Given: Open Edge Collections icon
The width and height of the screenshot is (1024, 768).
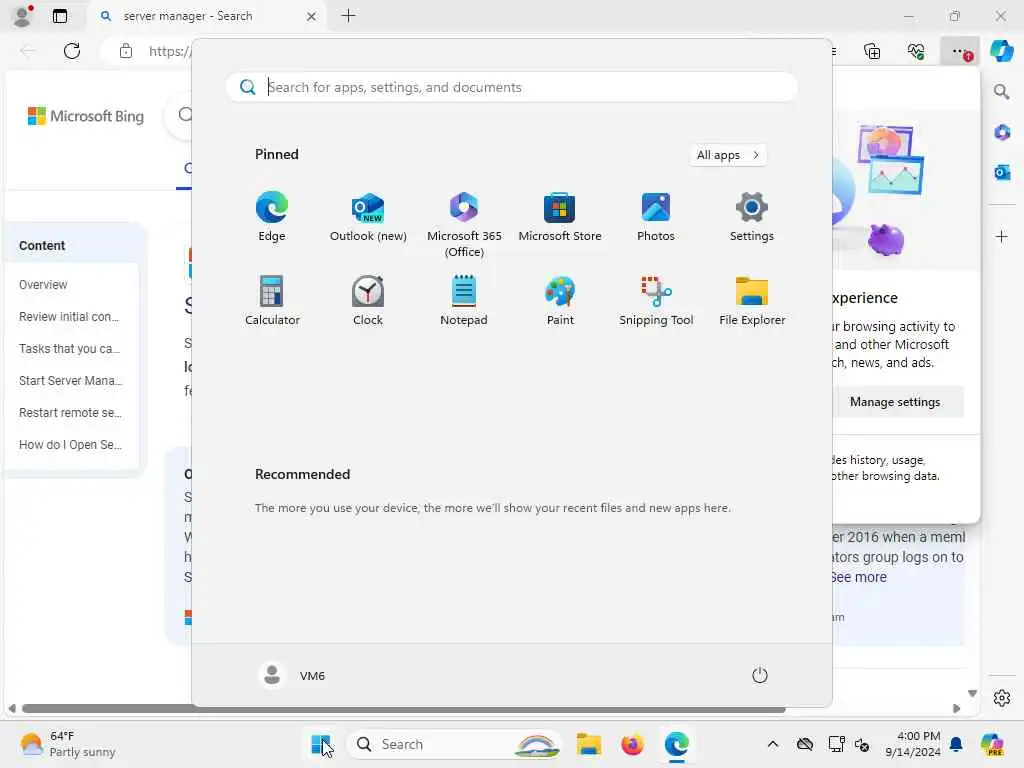Looking at the screenshot, I should (872, 51).
